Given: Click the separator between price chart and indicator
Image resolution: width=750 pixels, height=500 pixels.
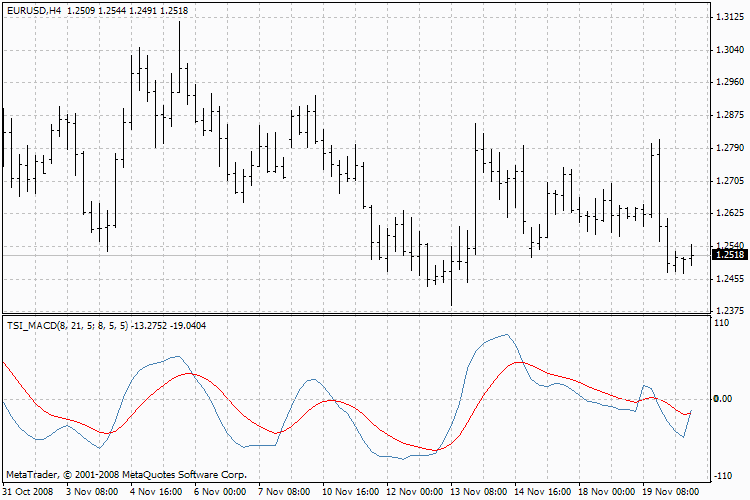Looking at the screenshot, I should [x=356, y=314].
